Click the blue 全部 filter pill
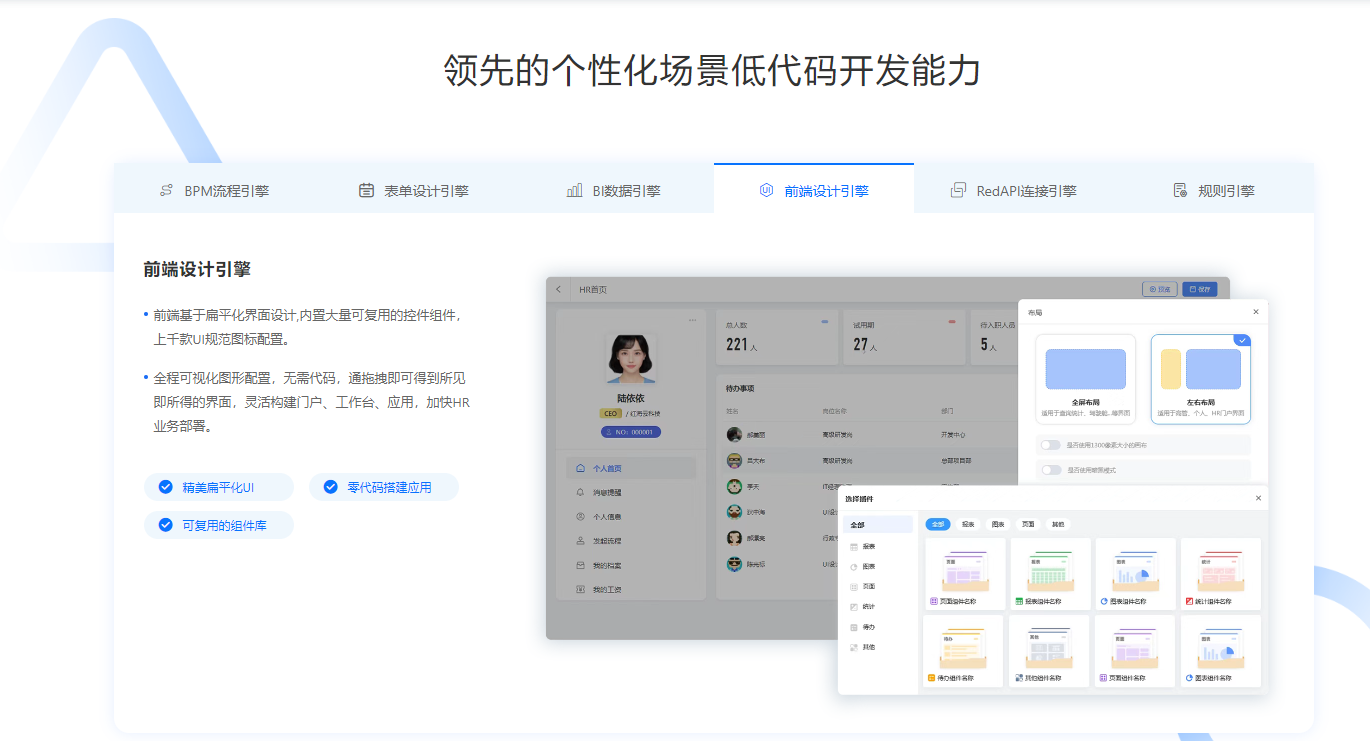 coord(938,524)
